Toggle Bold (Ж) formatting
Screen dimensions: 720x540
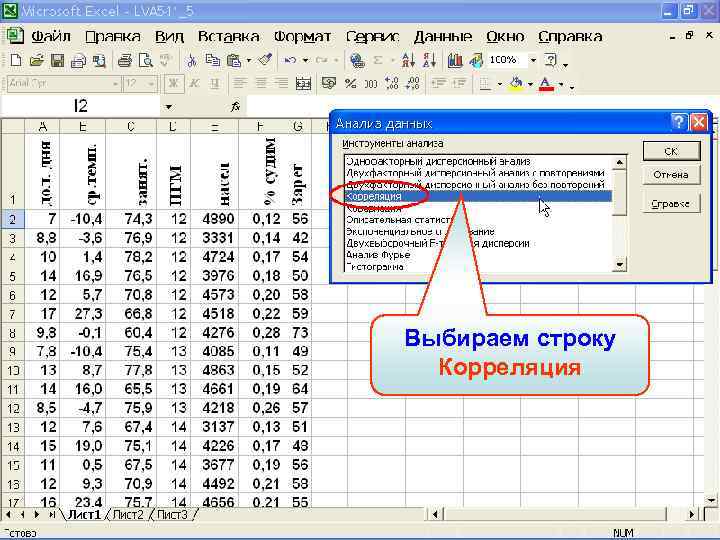click(174, 84)
